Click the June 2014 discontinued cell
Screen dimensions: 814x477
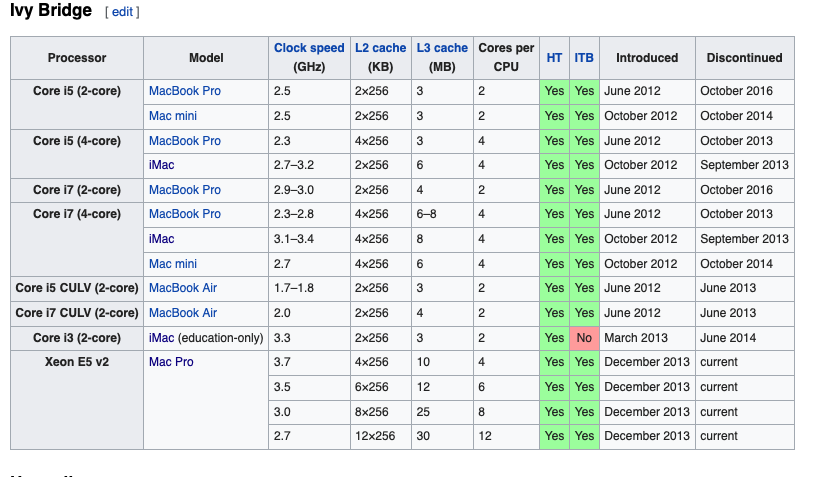pos(744,338)
